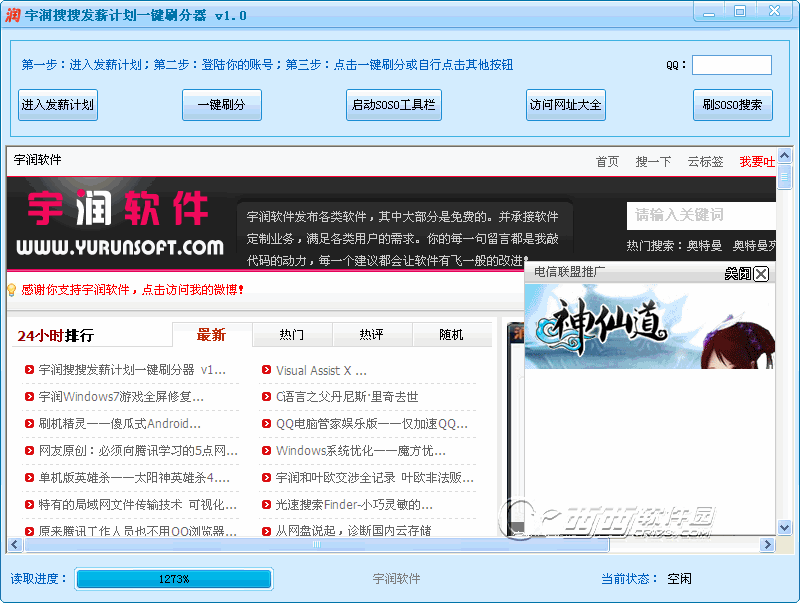Close the 电信联盟推广 ad popup
Viewport: 800px width, 603px height.
pos(761,274)
